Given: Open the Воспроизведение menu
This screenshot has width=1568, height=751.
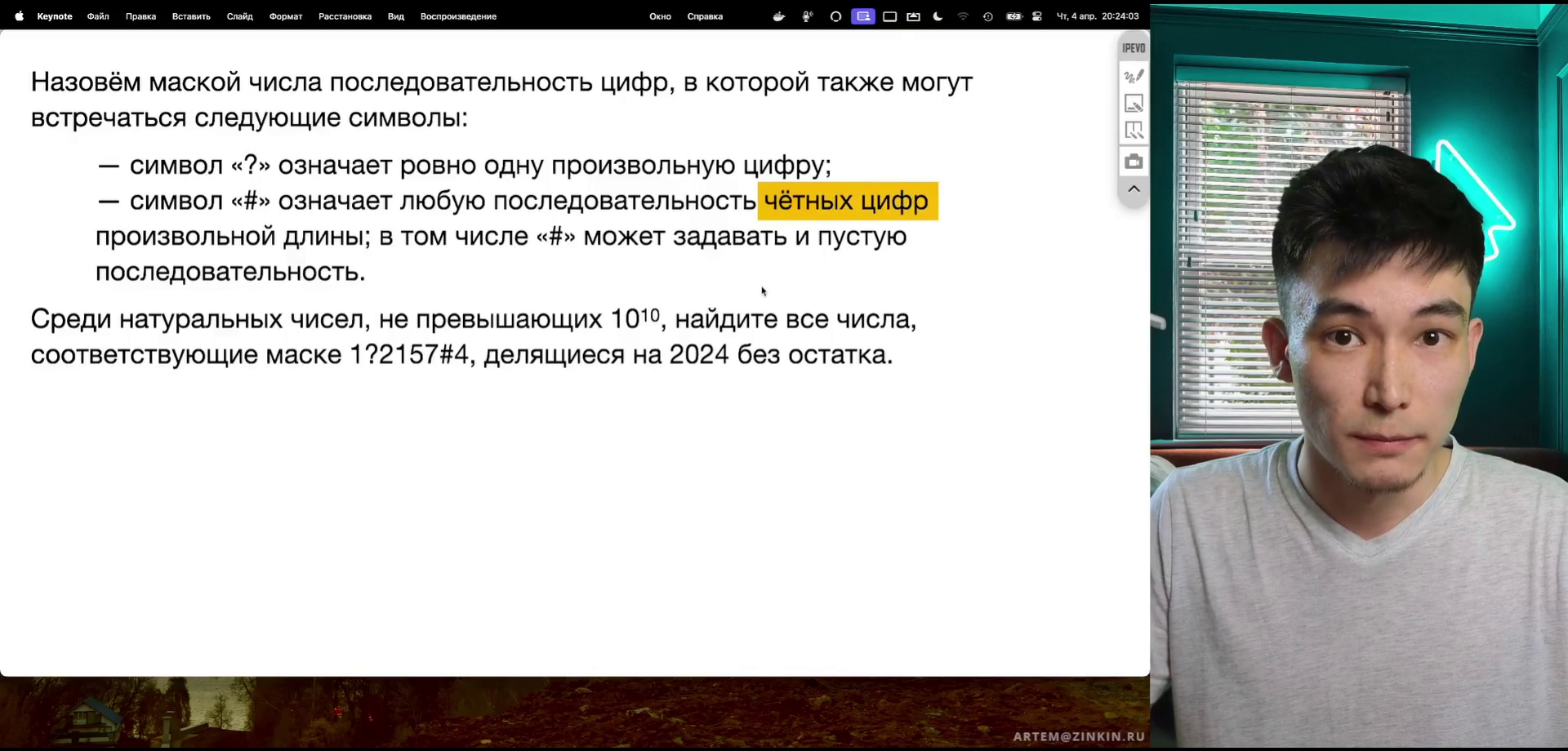Looking at the screenshot, I should [x=458, y=16].
